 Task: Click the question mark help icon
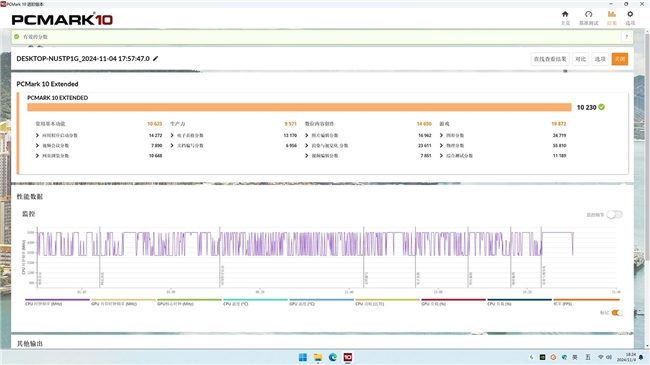pyautogui.click(x=626, y=37)
